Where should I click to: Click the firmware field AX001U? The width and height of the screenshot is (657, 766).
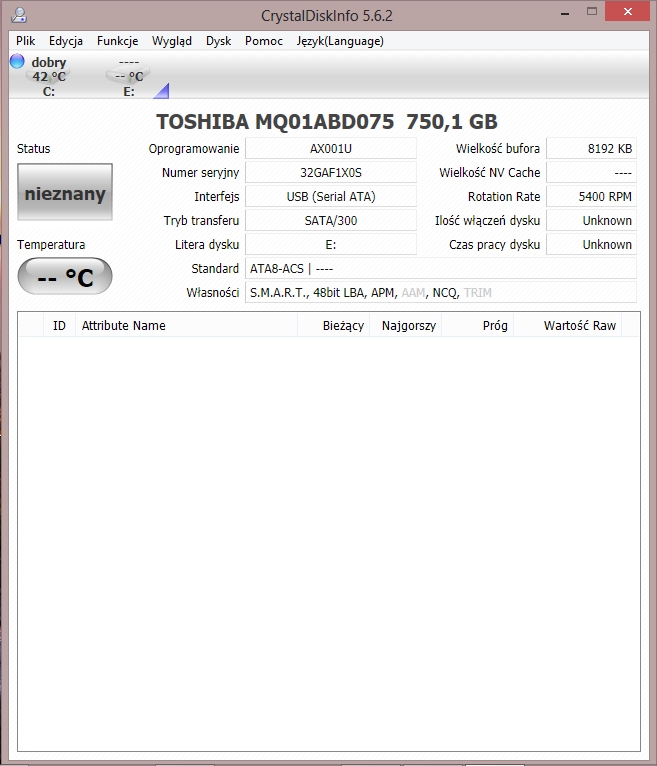331,149
